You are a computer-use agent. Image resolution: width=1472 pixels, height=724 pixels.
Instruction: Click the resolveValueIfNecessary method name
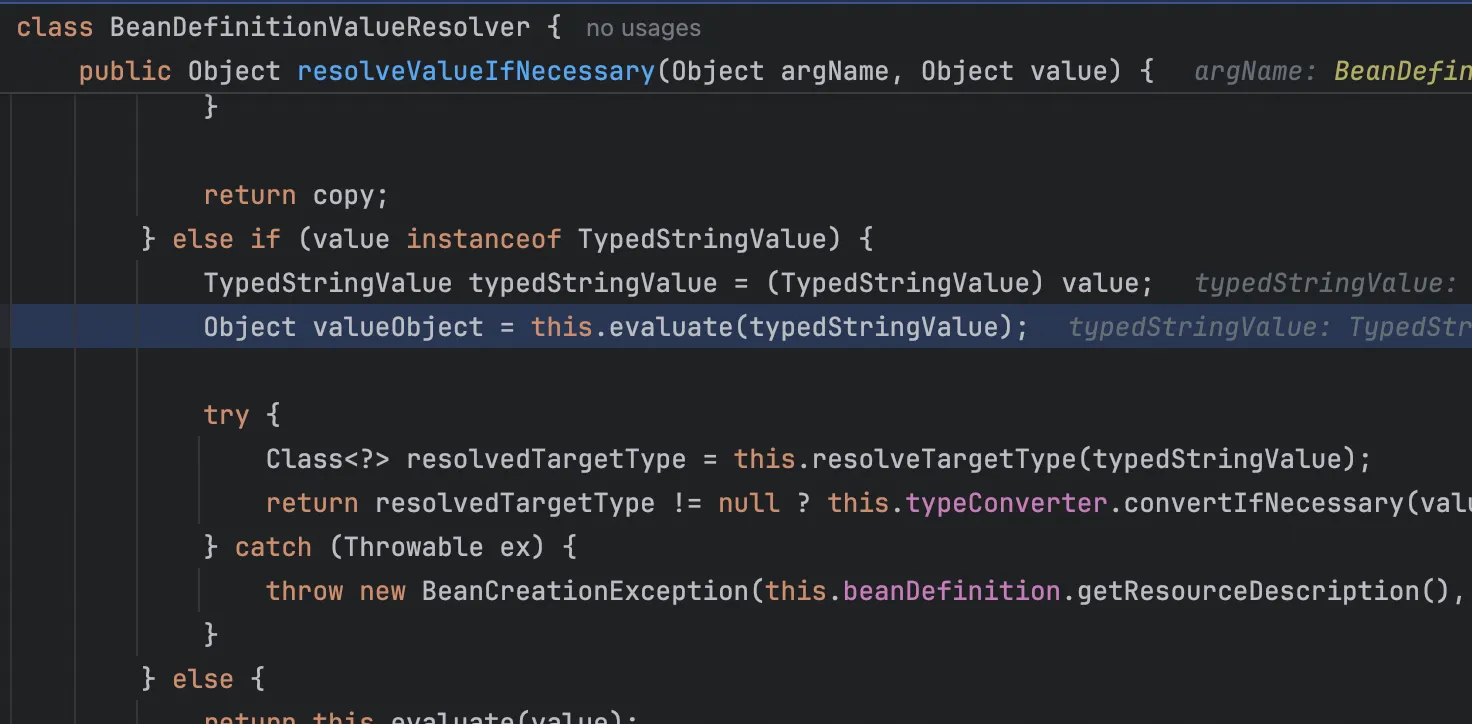click(x=476, y=71)
